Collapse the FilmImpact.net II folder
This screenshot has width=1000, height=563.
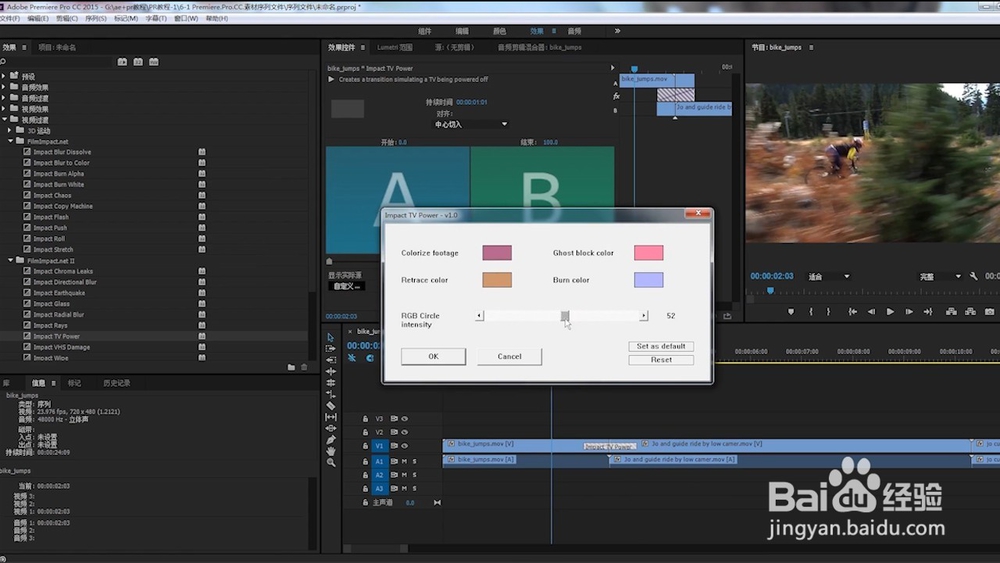click(x=11, y=261)
